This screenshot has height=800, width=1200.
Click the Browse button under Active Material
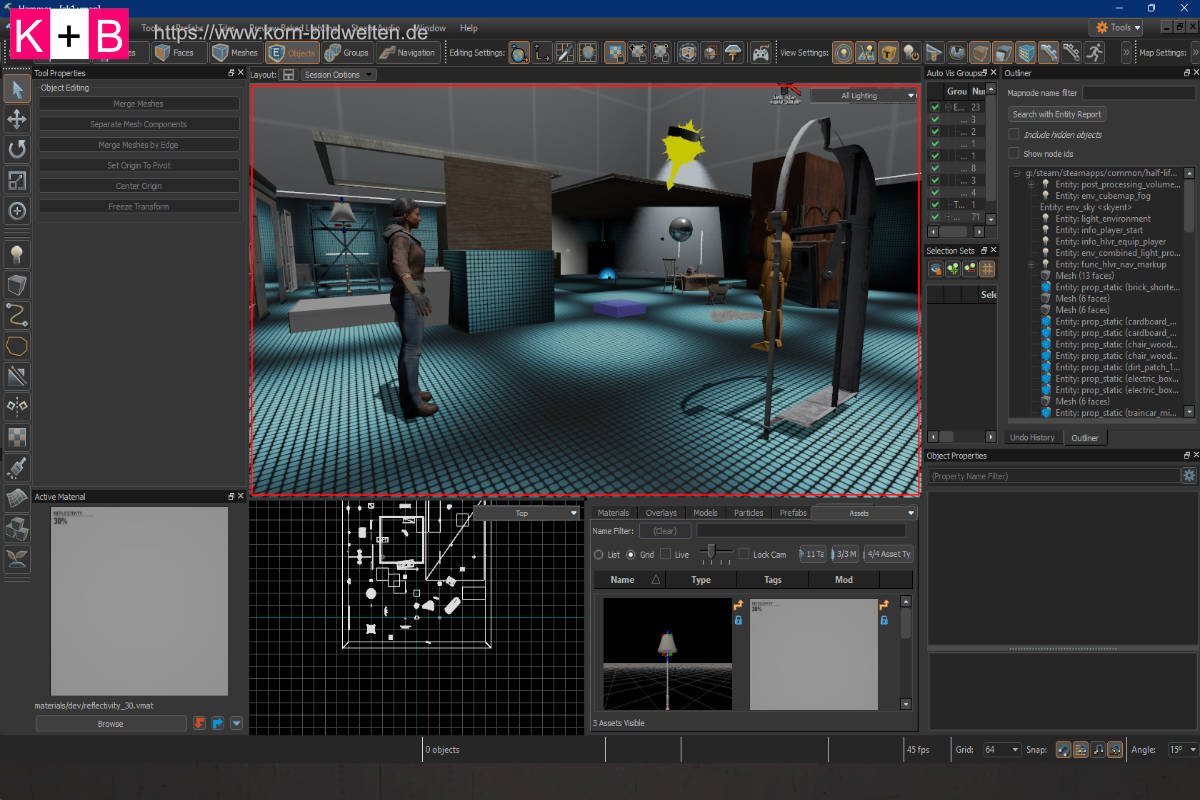[111, 724]
